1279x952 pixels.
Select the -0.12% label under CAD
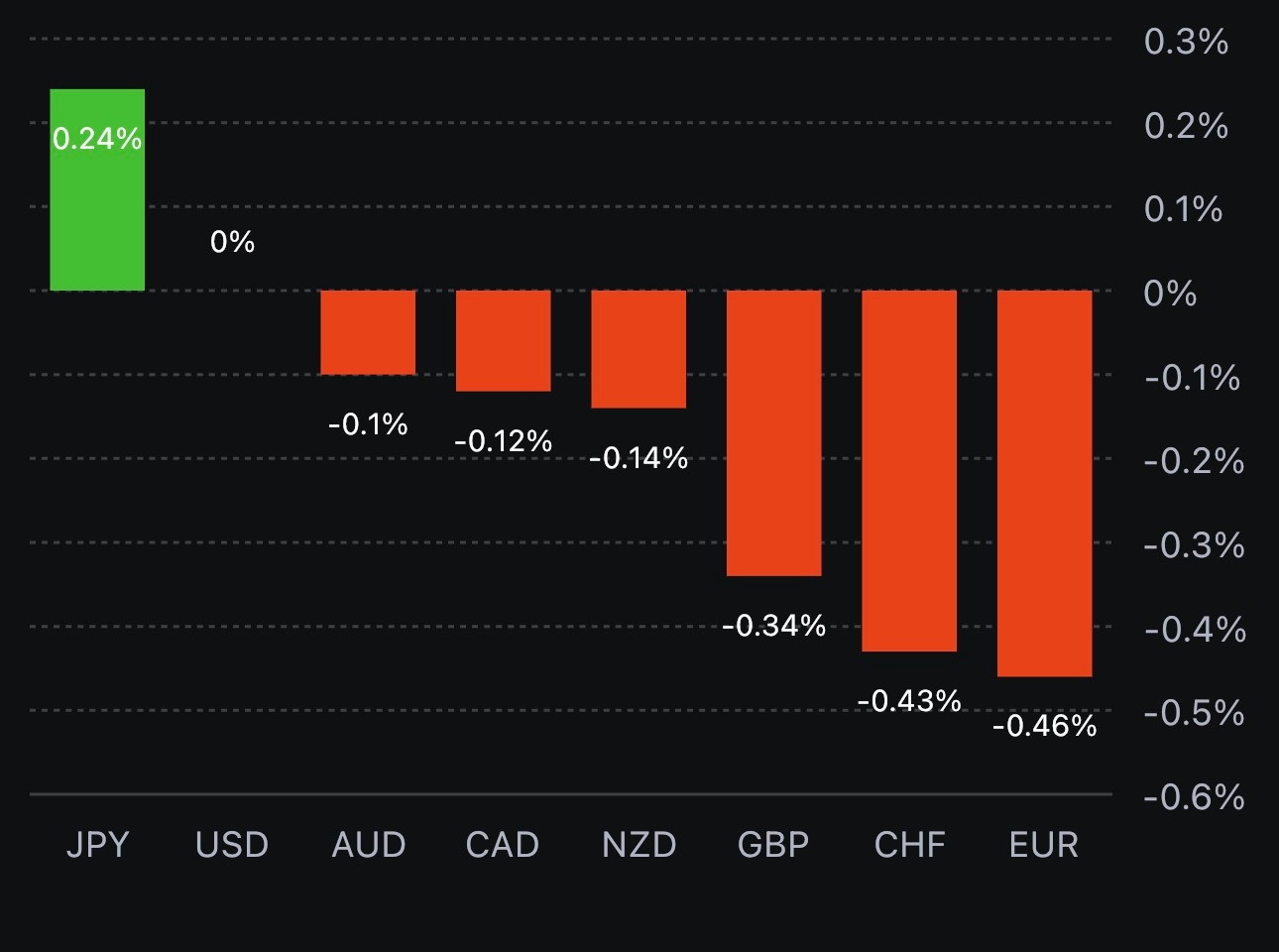(503, 441)
